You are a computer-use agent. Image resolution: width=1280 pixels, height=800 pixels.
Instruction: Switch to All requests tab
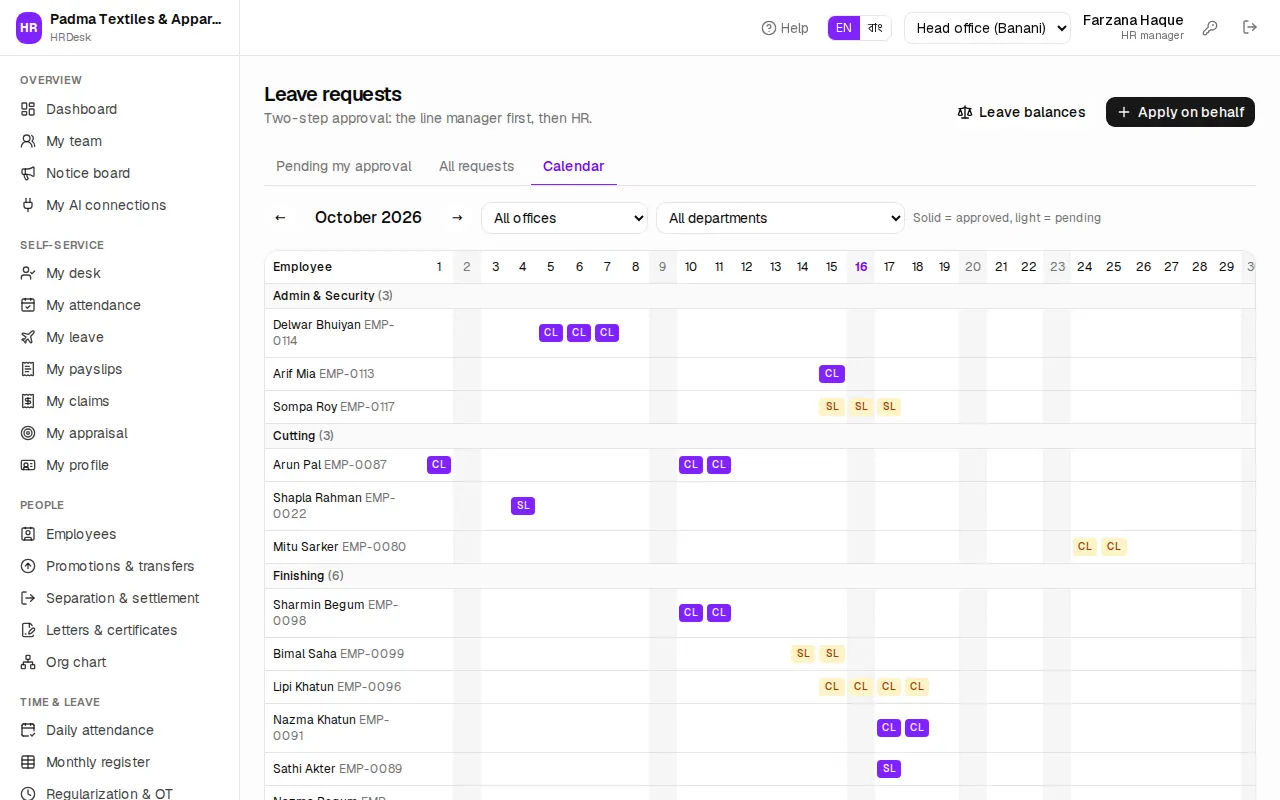[477, 166]
